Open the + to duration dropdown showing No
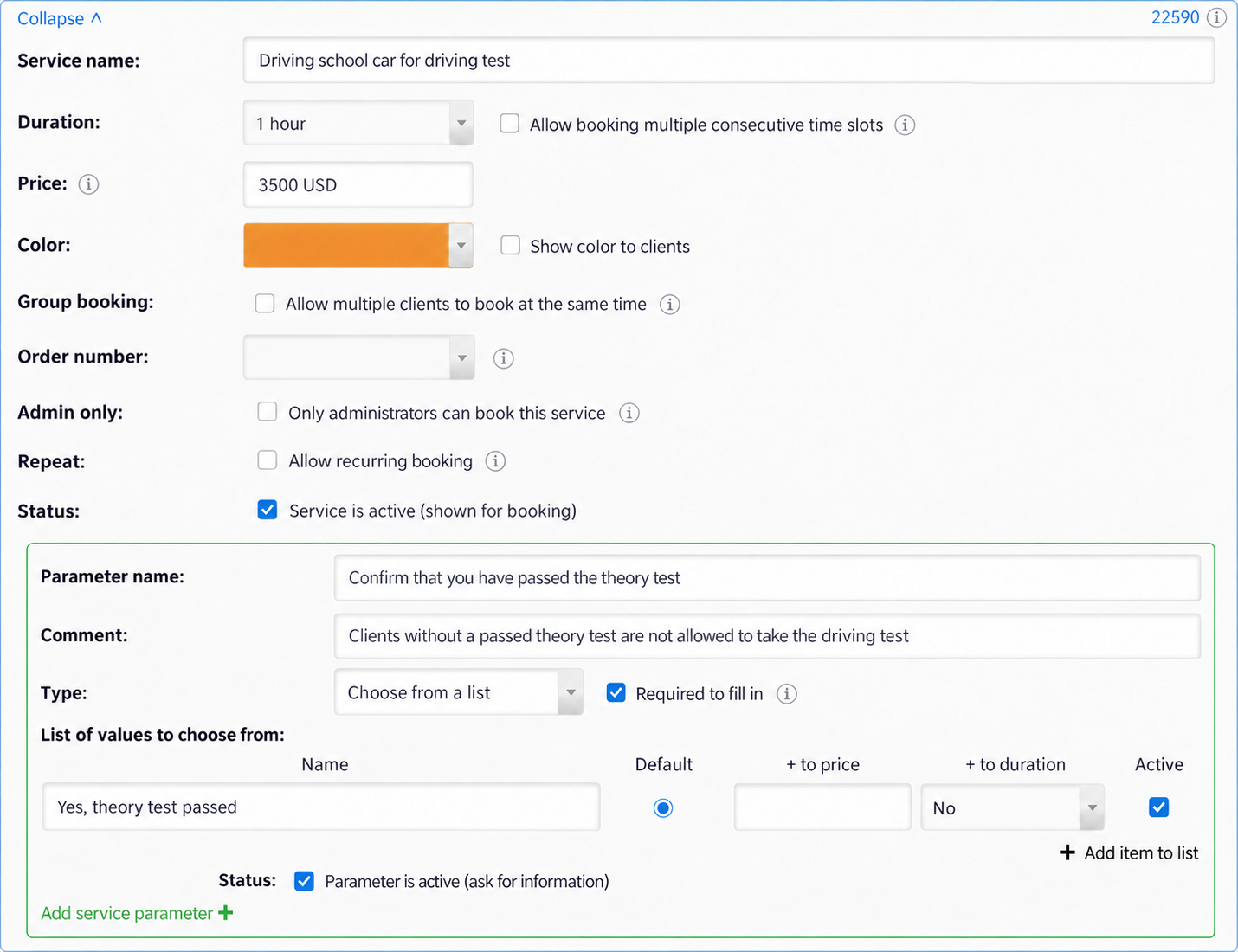The height and width of the screenshot is (952, 1238). coord(1013,807)
